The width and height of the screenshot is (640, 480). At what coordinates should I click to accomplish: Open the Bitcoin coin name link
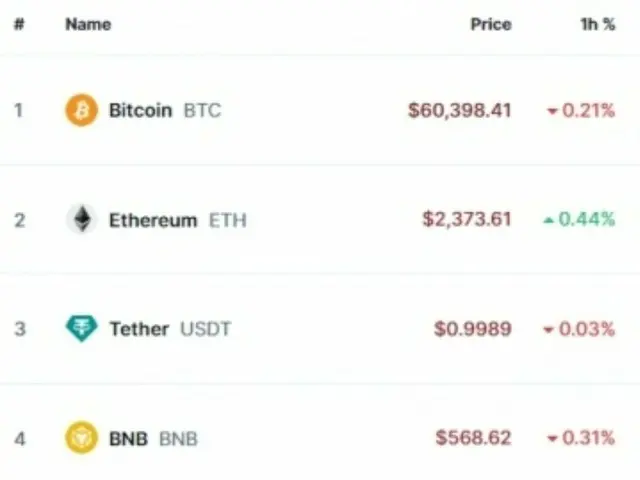click(x=140, y=110)
